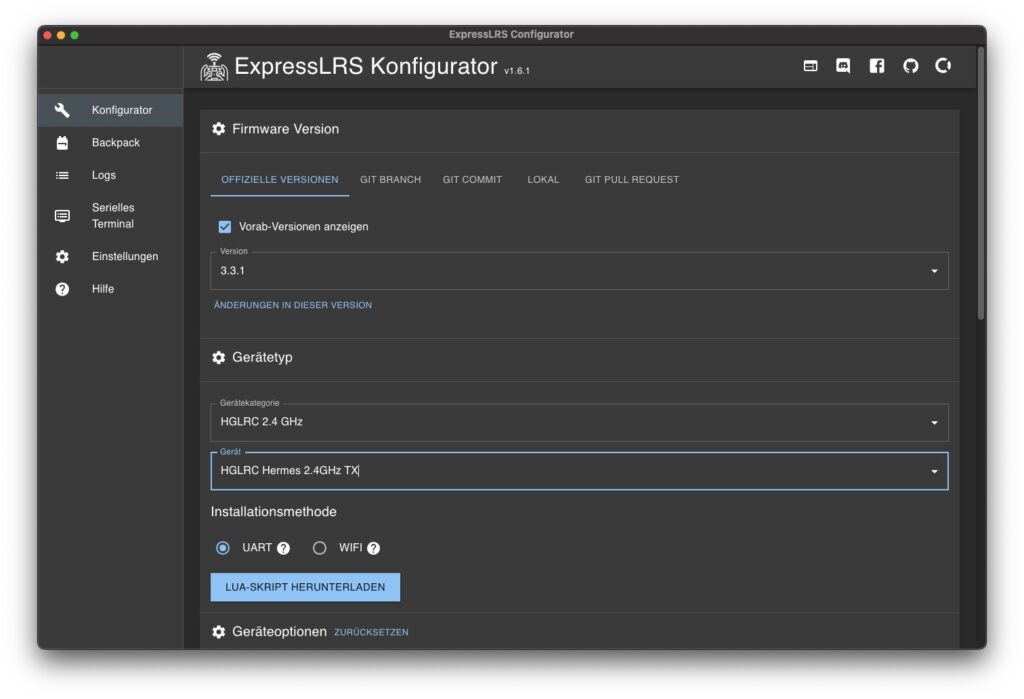Open the Gerät HGLRC Hermes dropdown
This screenshot has width=1024, height=699.
pos(579,471)
